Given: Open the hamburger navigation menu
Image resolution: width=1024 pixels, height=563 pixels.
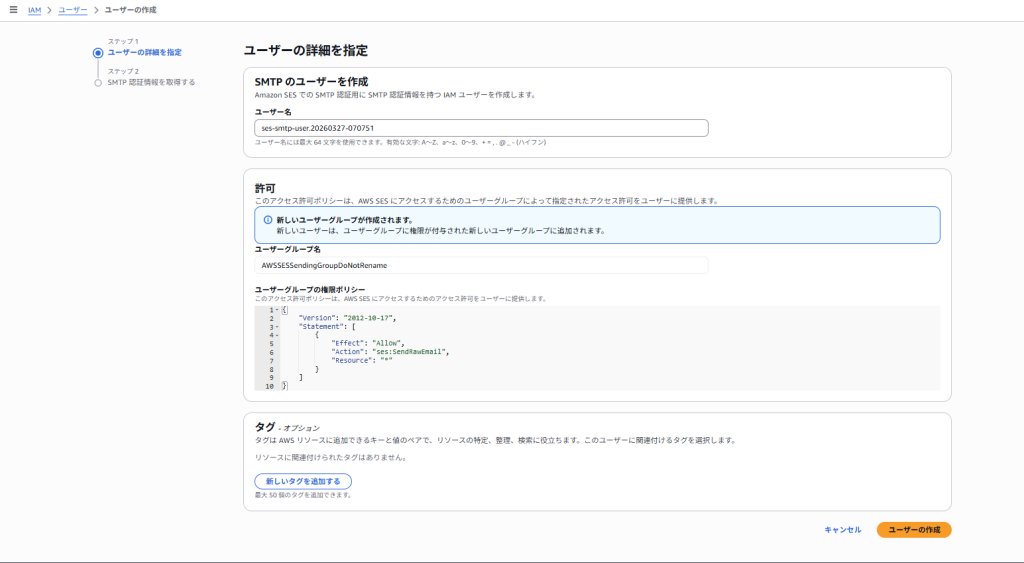Looking at the screenshot, I should point(13,9).
